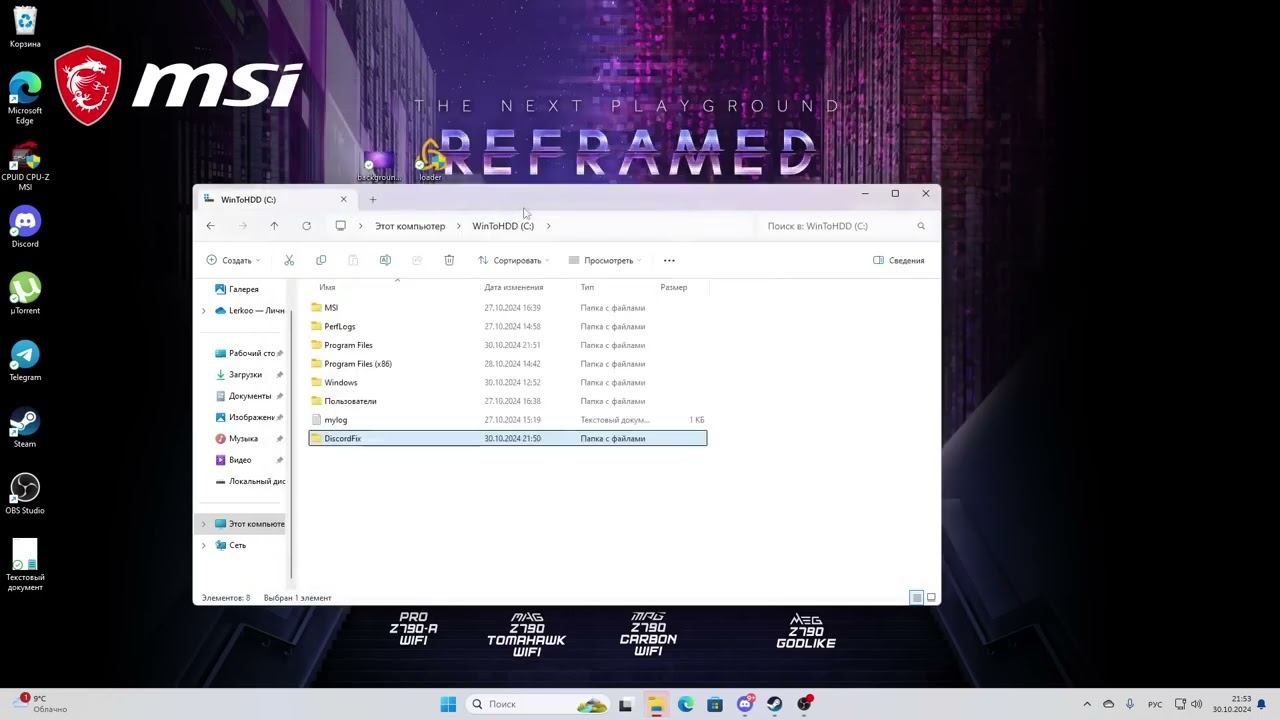The height and width of the screenshot is (720, 1280).
Task: Open Discord from the taskbar
Action: coord(745,704)
